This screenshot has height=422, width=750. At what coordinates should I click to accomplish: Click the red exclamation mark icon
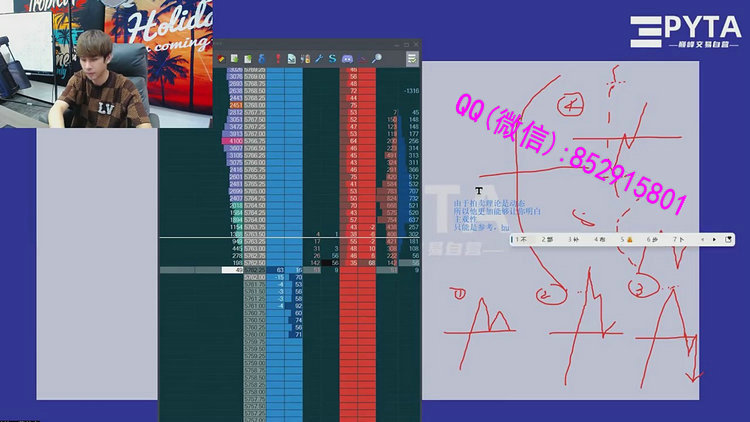point(277,59)
